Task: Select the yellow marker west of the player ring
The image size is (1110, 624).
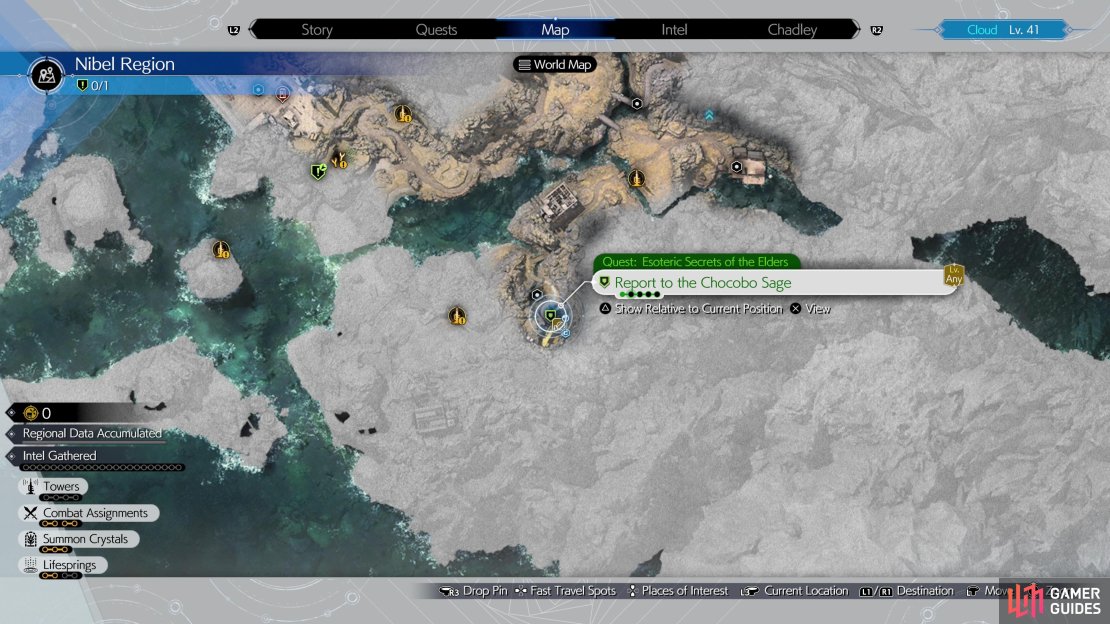Action: coord(457,316)
